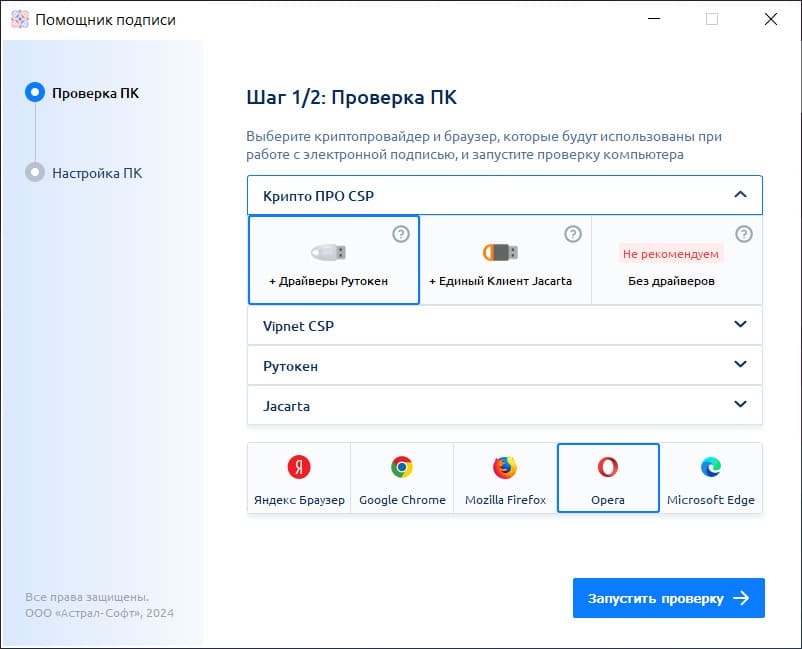The width and height of the screenshot is (802, 649).
Task: Go to the Проверка ПК step
Action: [x=82, y=93]
